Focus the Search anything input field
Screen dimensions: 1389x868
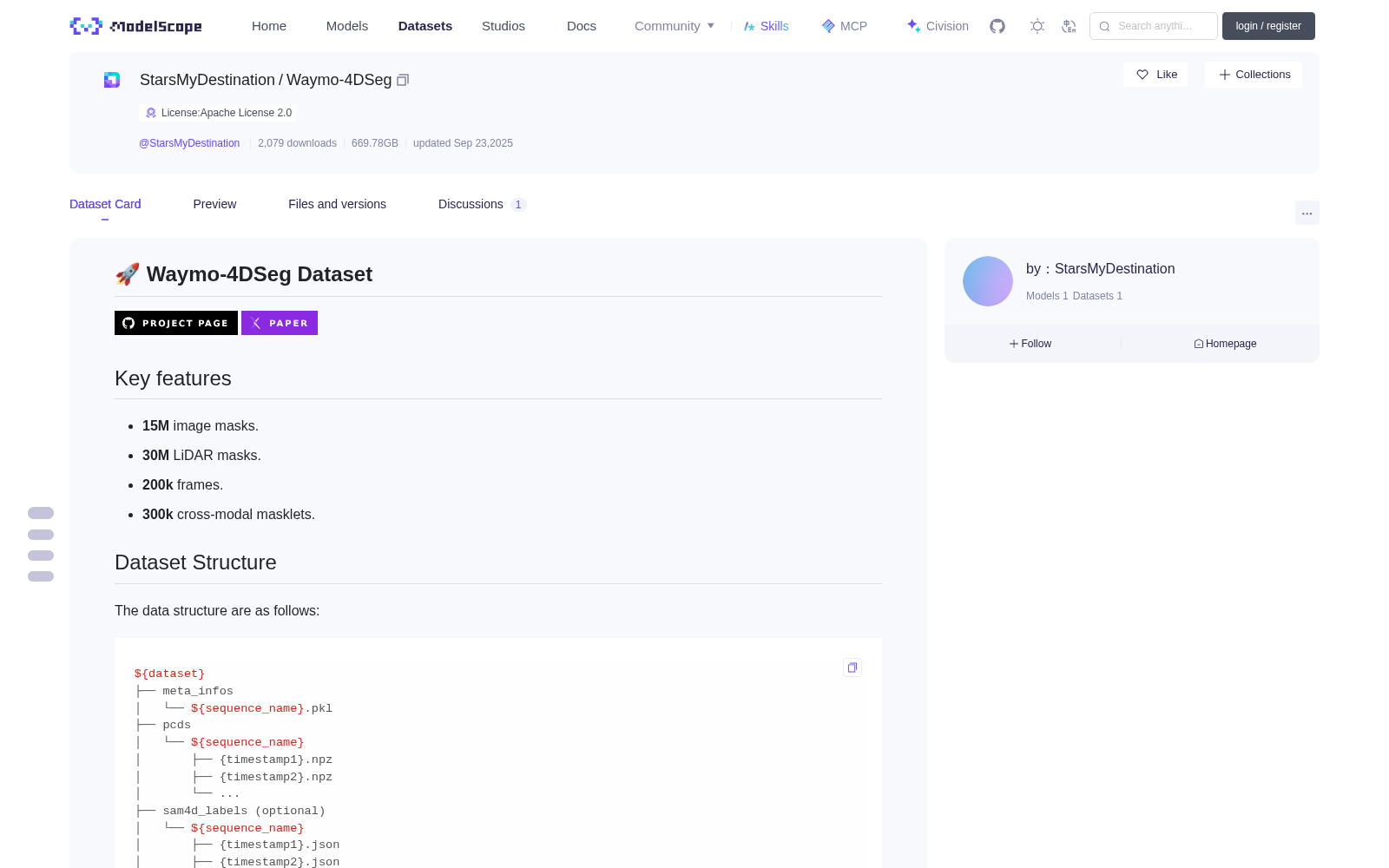[1154, 26]
